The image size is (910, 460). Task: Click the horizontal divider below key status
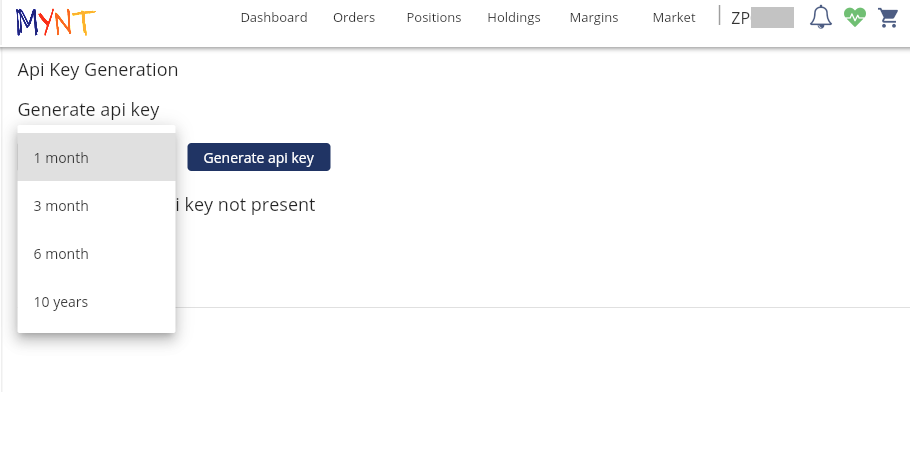click(x=540, y=307)
